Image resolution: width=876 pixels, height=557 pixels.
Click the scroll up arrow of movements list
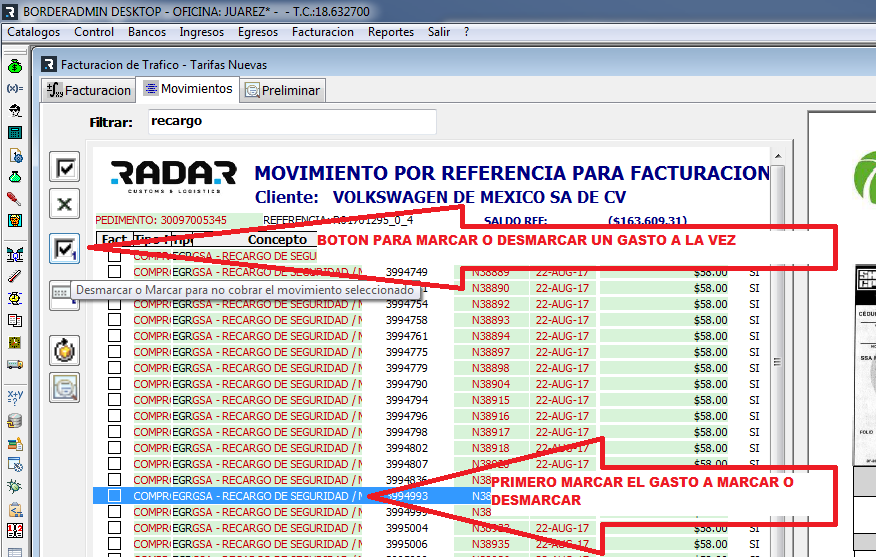778,156
